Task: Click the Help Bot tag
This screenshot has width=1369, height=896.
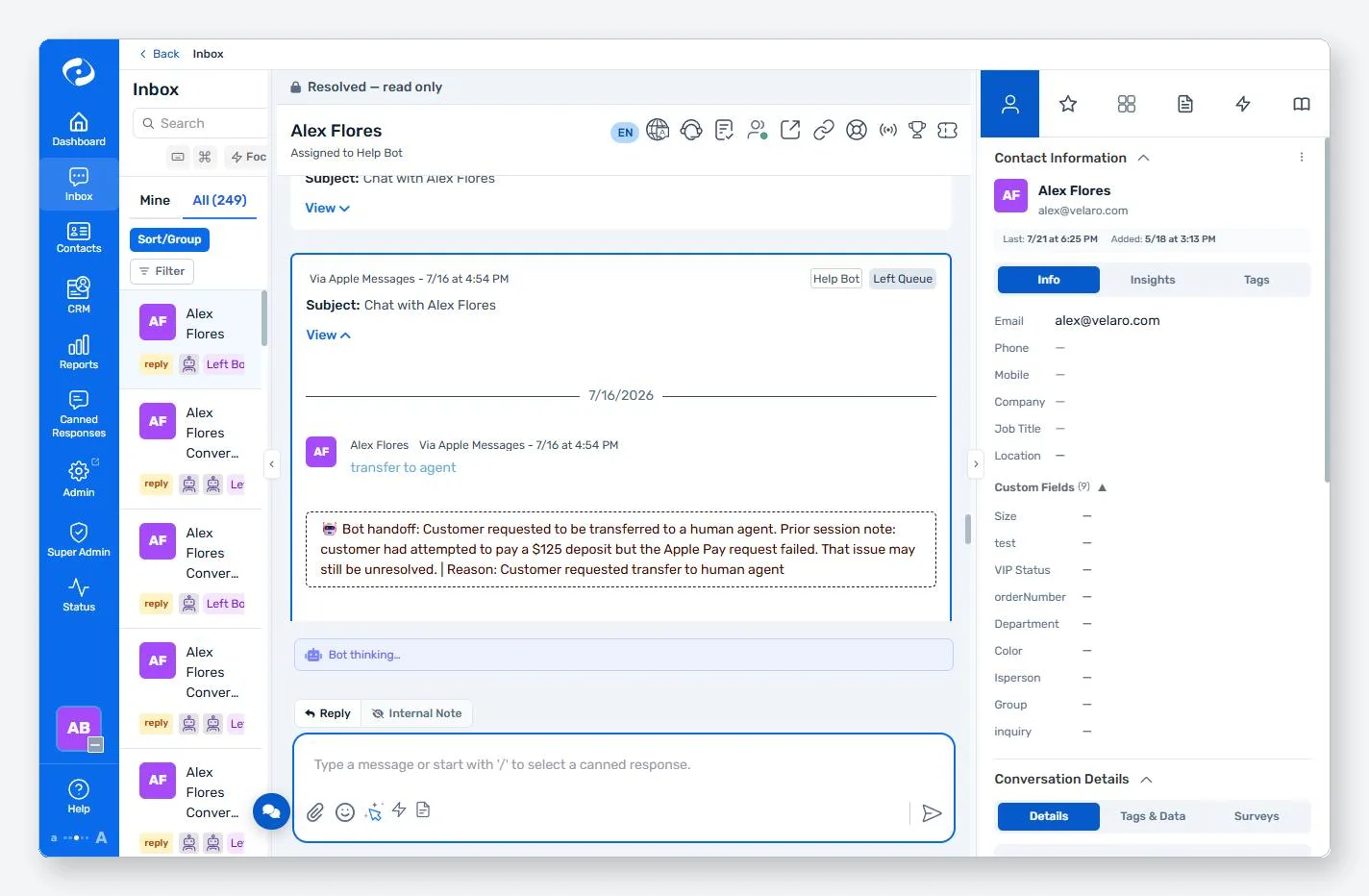Action: pyautogui.click(x=836, y=279)
